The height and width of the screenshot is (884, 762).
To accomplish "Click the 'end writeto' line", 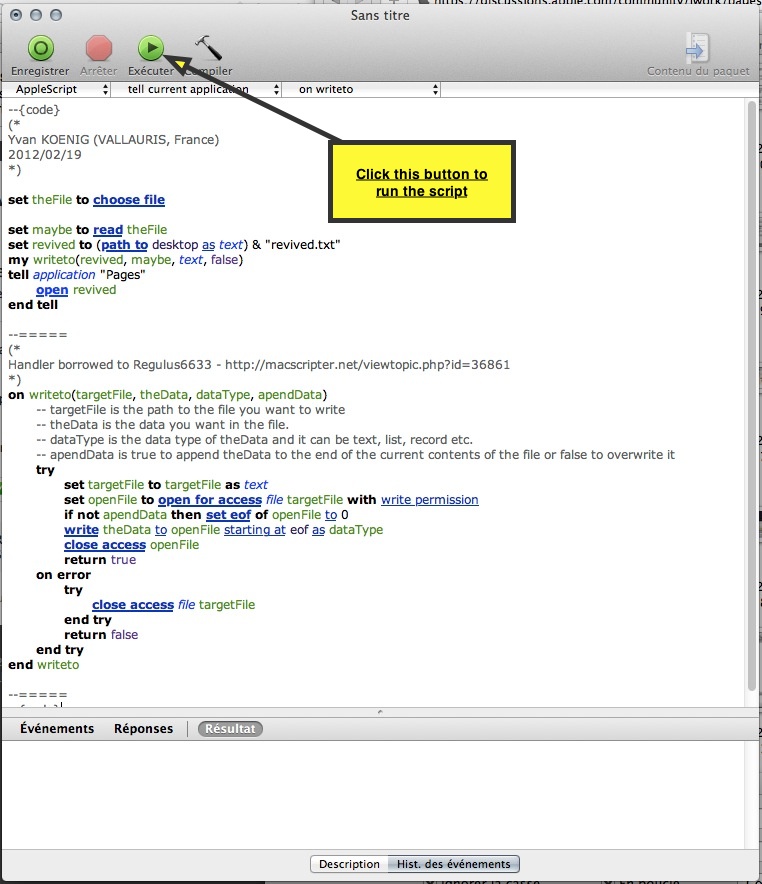I will pyautogui.click(x=43, y=665).
